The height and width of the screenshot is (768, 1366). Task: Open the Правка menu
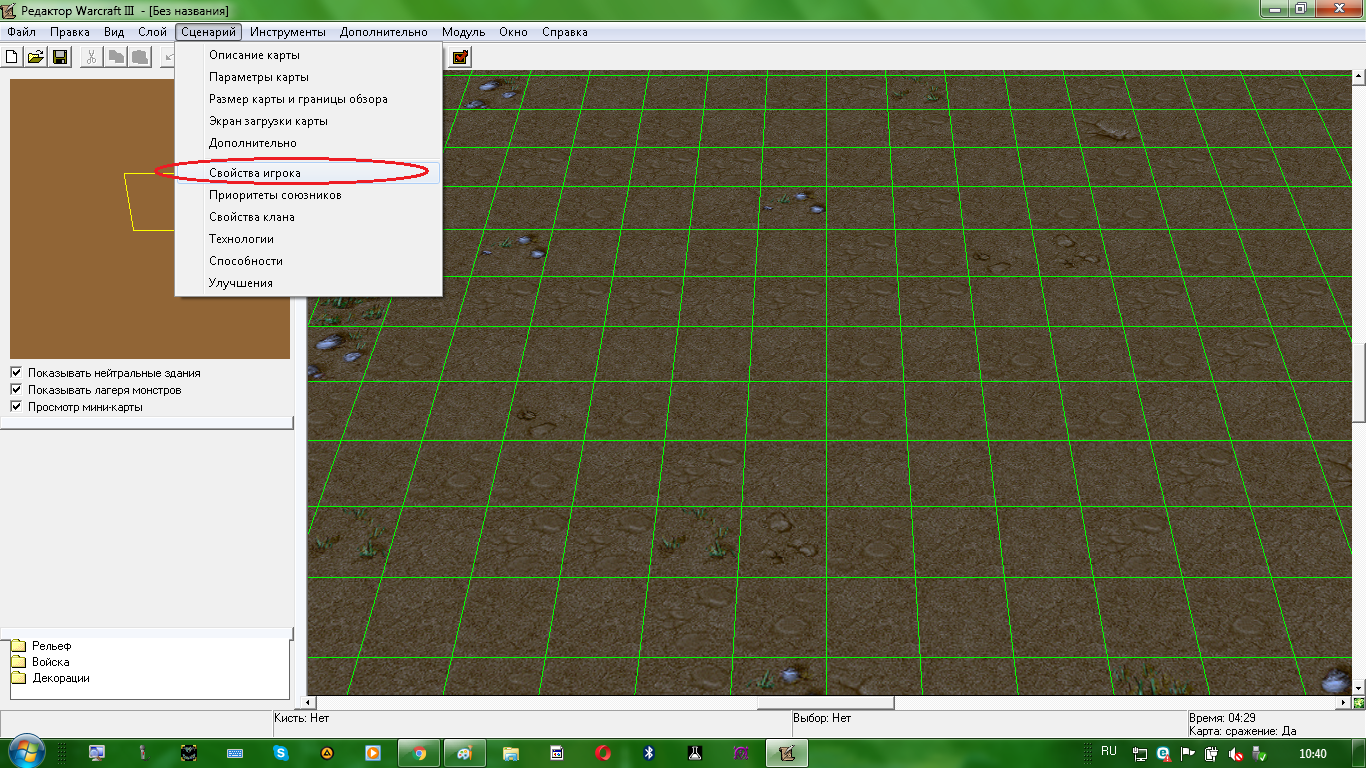(x=70, y=32)
